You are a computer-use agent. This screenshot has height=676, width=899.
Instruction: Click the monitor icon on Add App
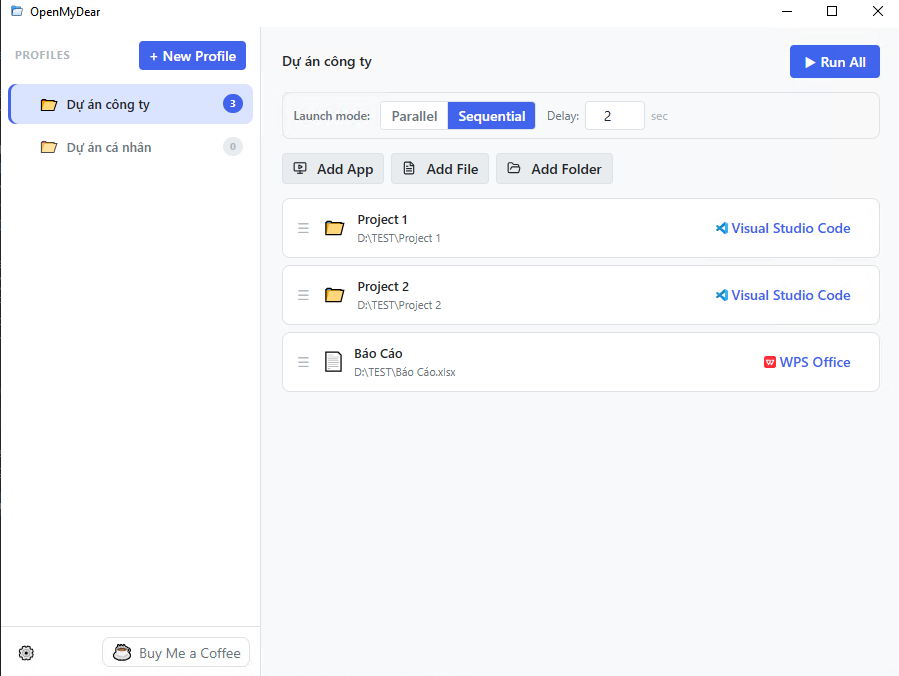tap(300, 168)
